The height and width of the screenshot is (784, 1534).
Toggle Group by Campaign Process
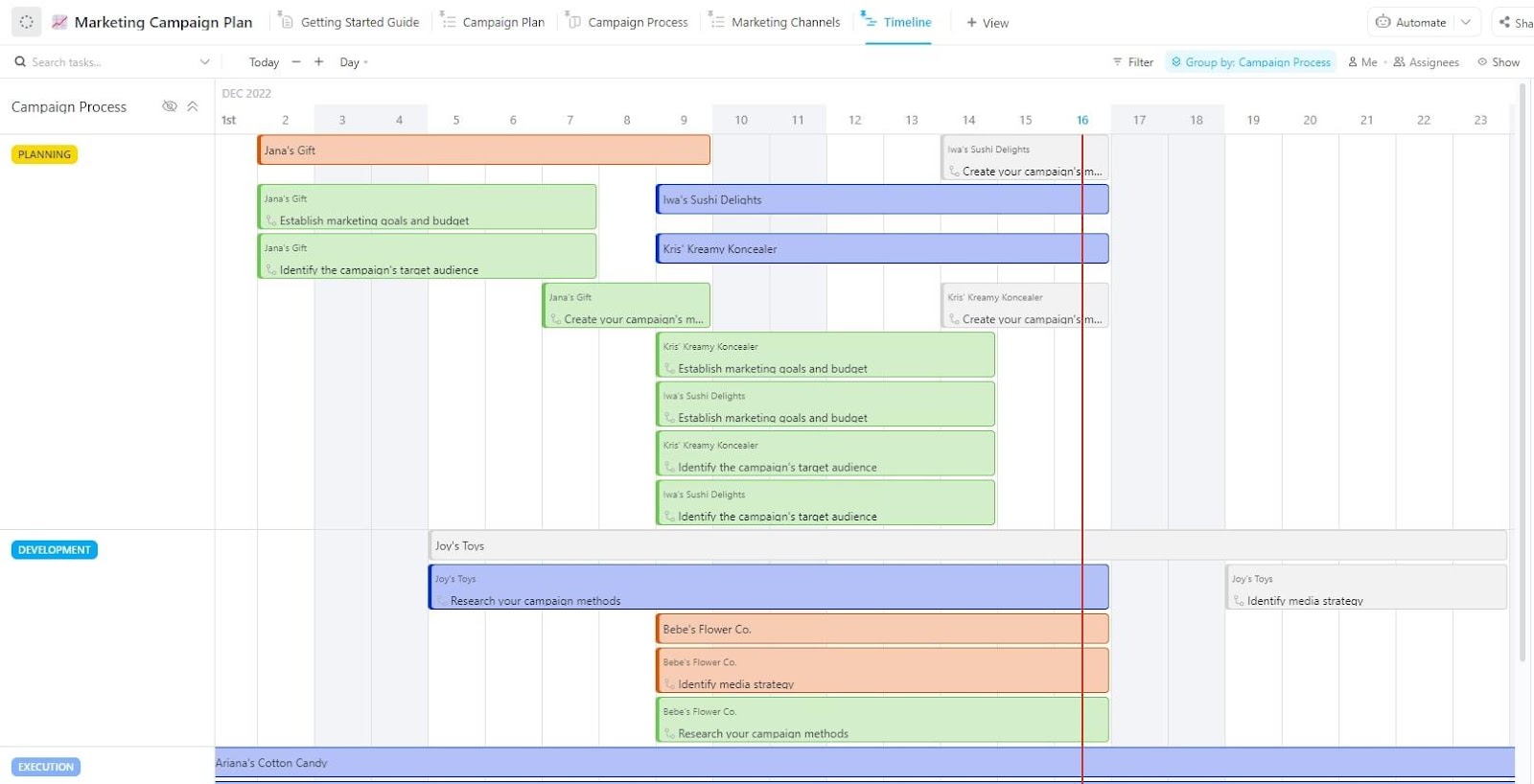(1251, 62)
